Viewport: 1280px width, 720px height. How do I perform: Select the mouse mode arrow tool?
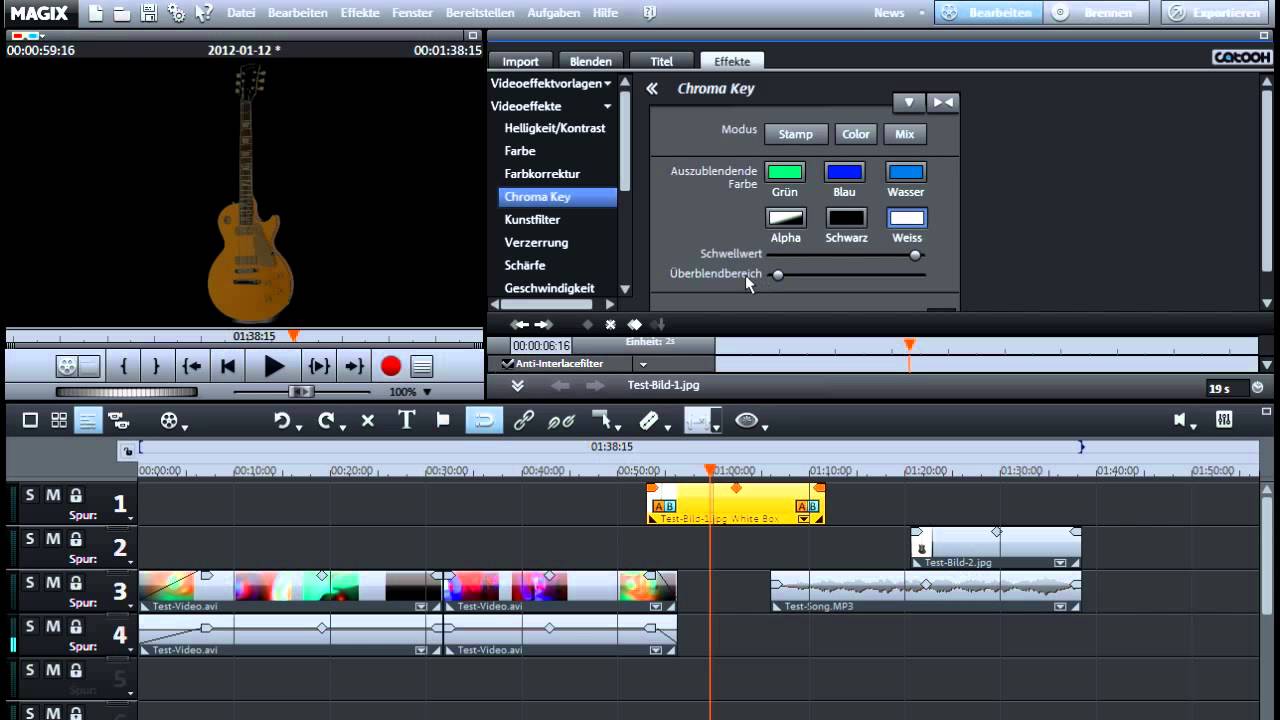[600, 420]
